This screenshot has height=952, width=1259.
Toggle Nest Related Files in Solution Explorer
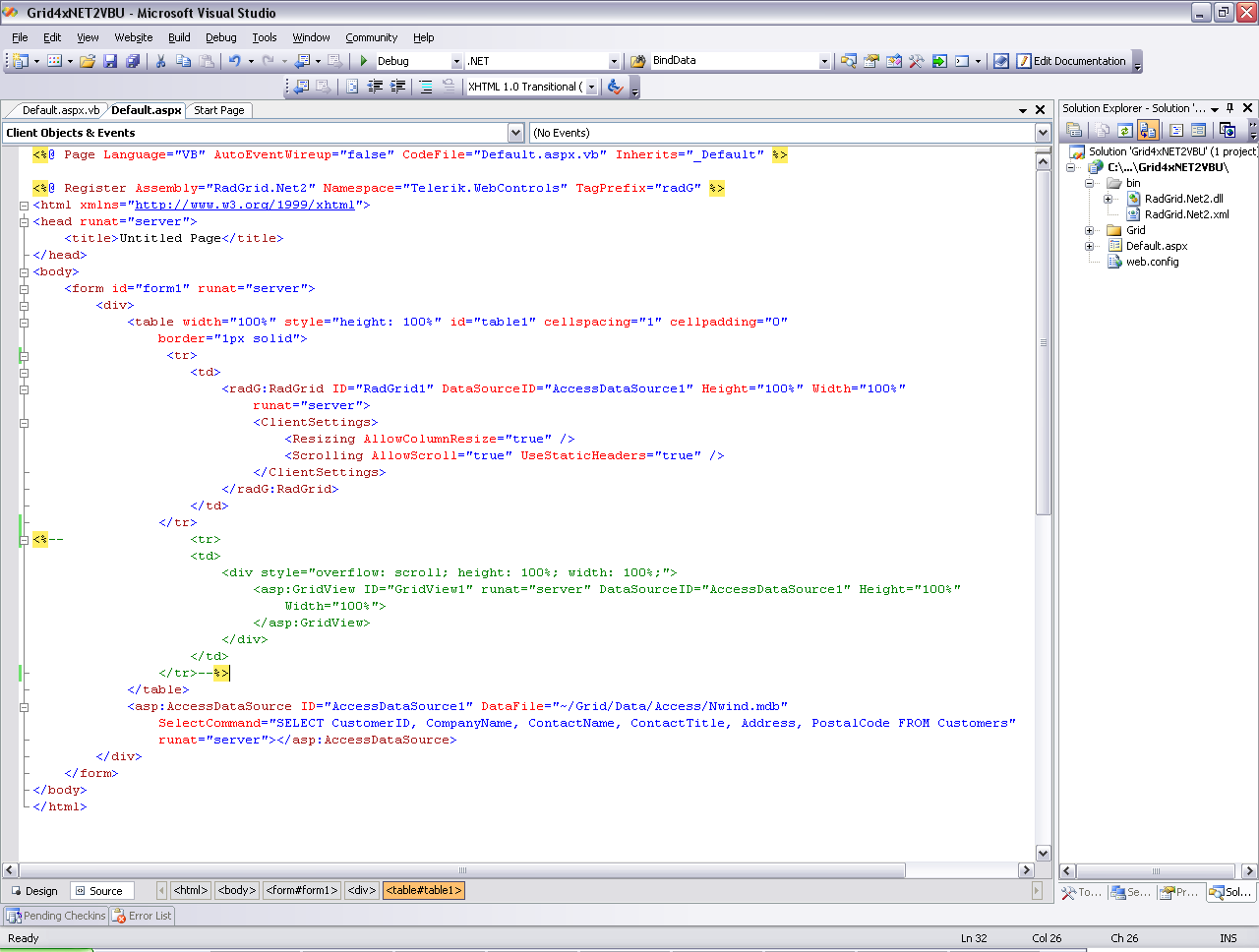coord(1148,130)
